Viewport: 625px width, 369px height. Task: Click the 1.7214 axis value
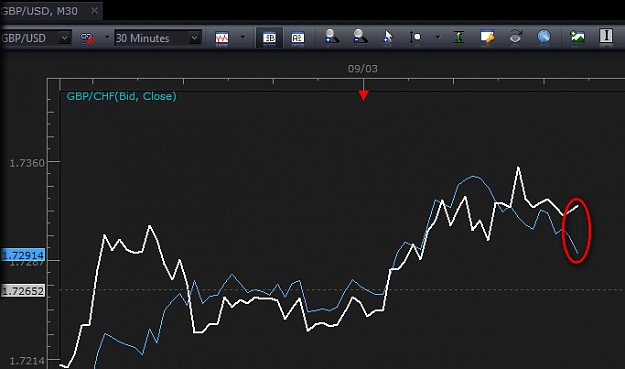click(x=27, y=361)
